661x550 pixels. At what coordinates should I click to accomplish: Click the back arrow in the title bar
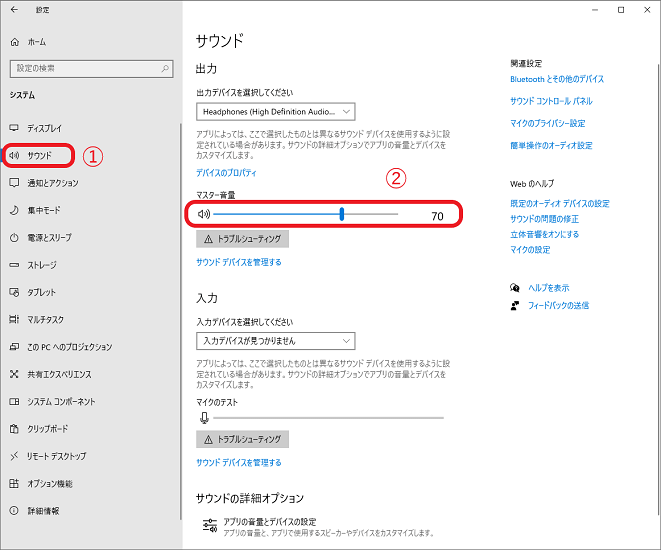[14, 9]
